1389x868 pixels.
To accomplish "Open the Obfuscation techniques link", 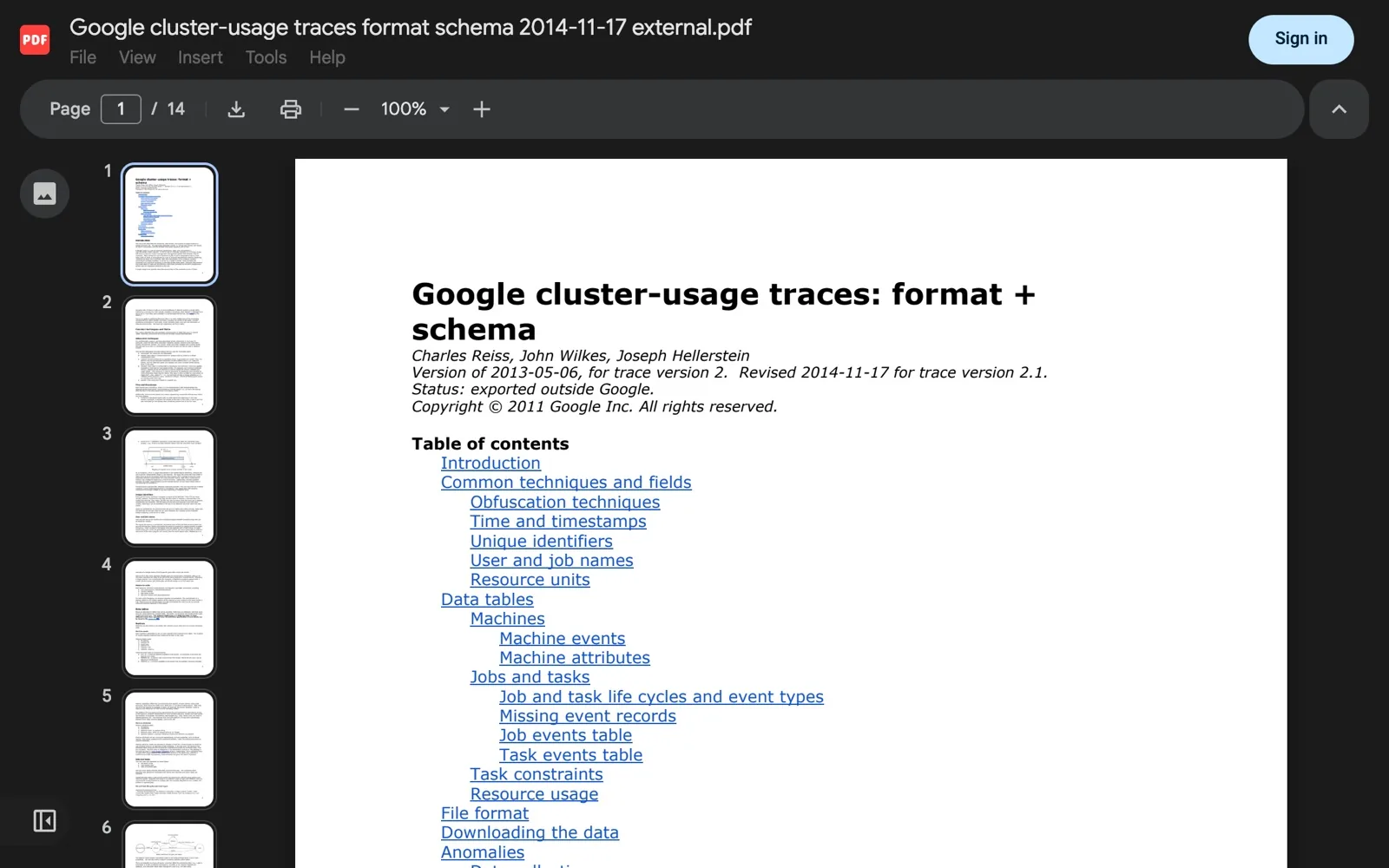I will pos(565,503).
